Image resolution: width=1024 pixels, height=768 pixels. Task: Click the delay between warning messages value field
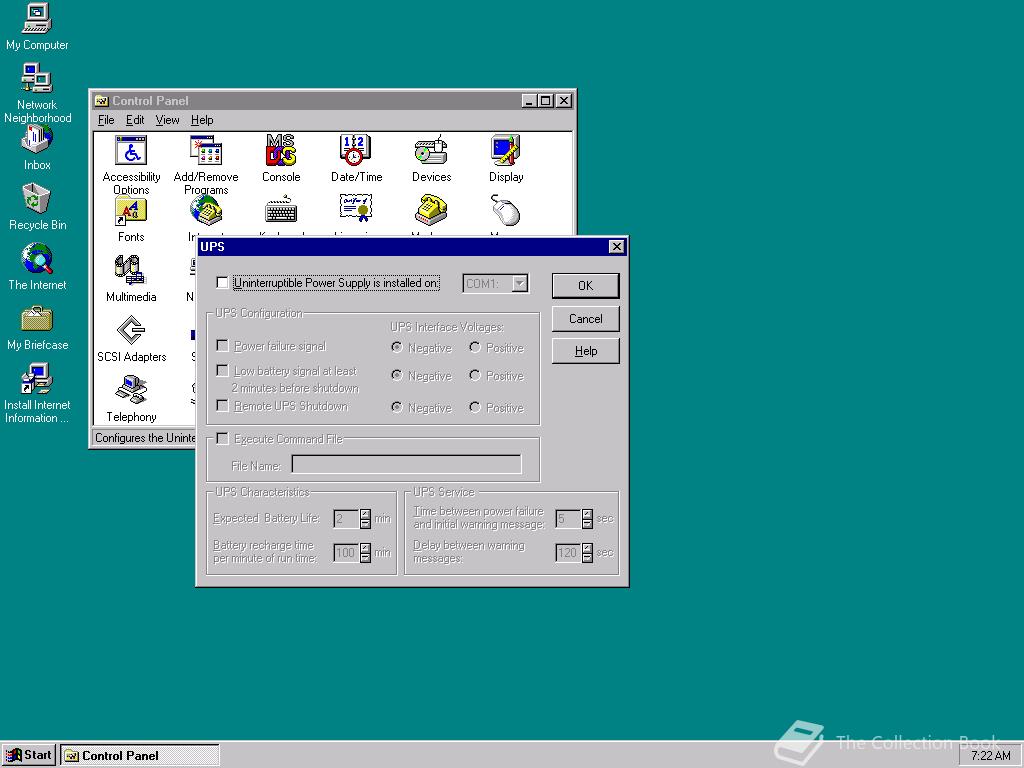click(x=568, y=552)
